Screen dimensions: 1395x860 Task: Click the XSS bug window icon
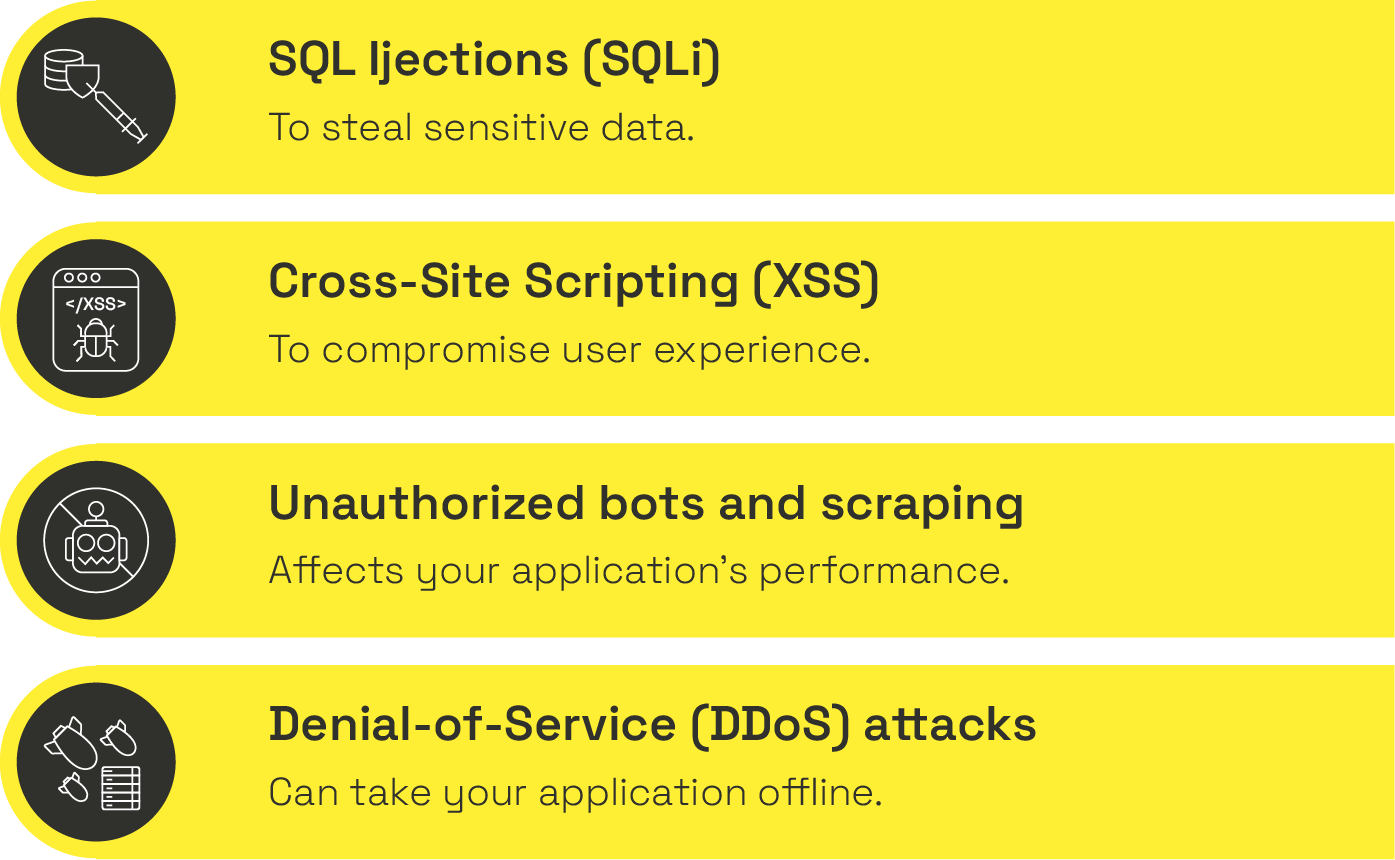[x=96, y=319]
